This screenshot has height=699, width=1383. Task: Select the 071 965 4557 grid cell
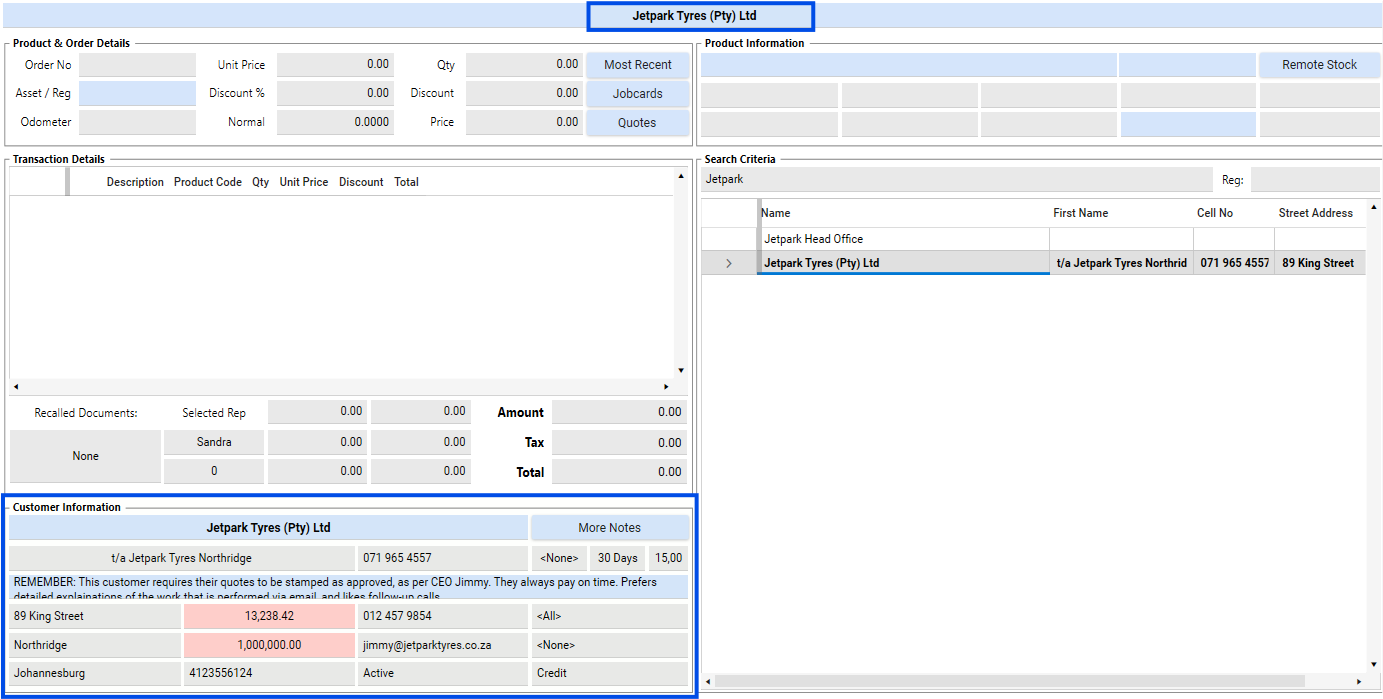(1234, 263)
